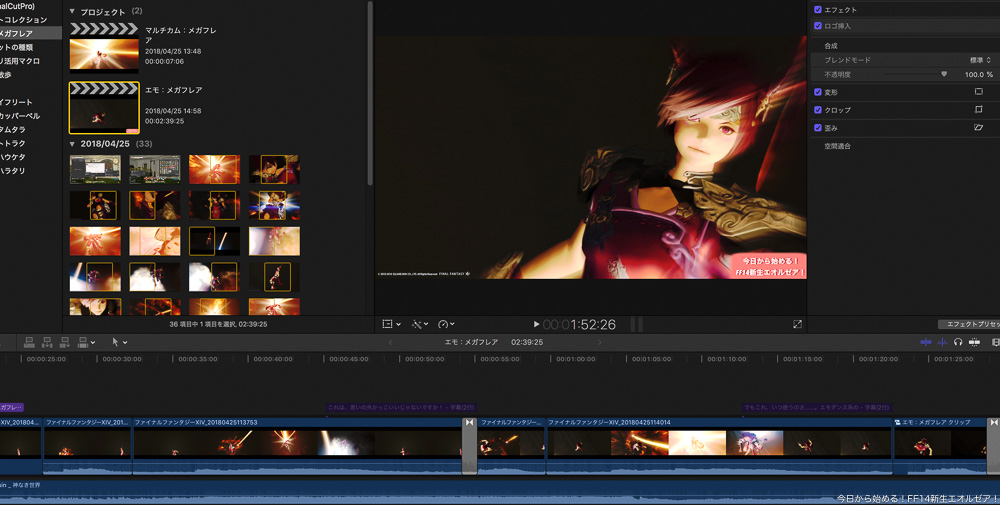Click the エフェクトプリセット save button

point(969,325)
